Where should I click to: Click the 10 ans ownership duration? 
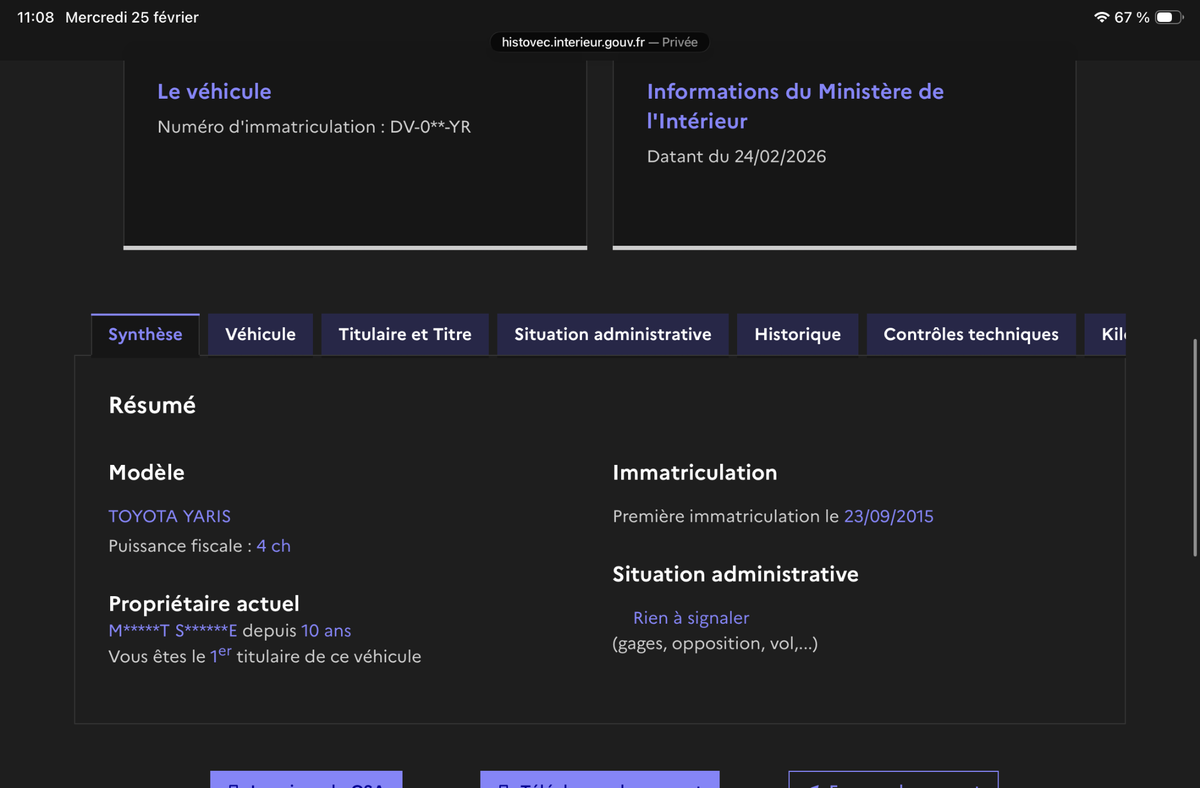326,631
